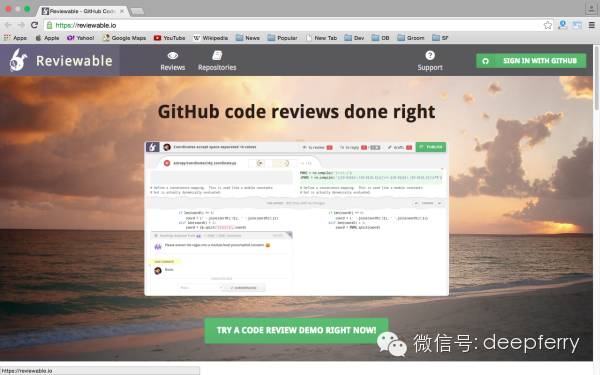Expand the DB bookmarks folder

pos(380,38)
